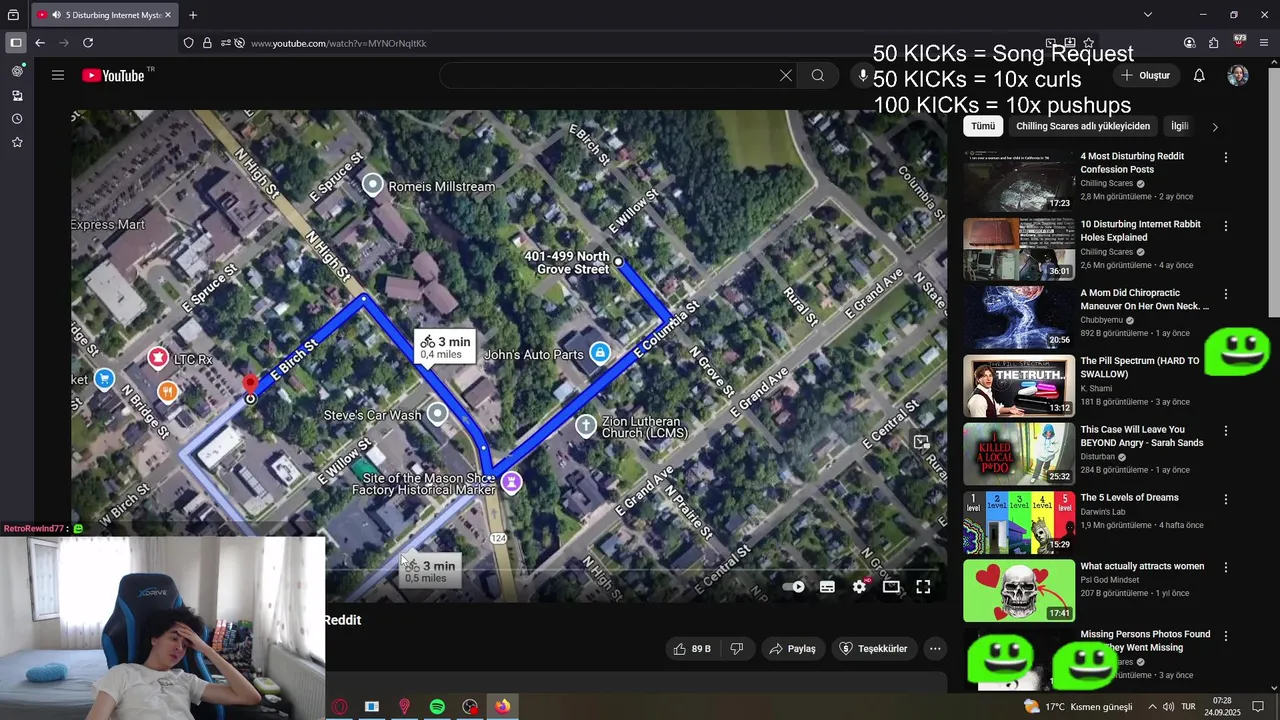Open Chilling Scares channel under Rabbit Holes video

point(1106,252)
